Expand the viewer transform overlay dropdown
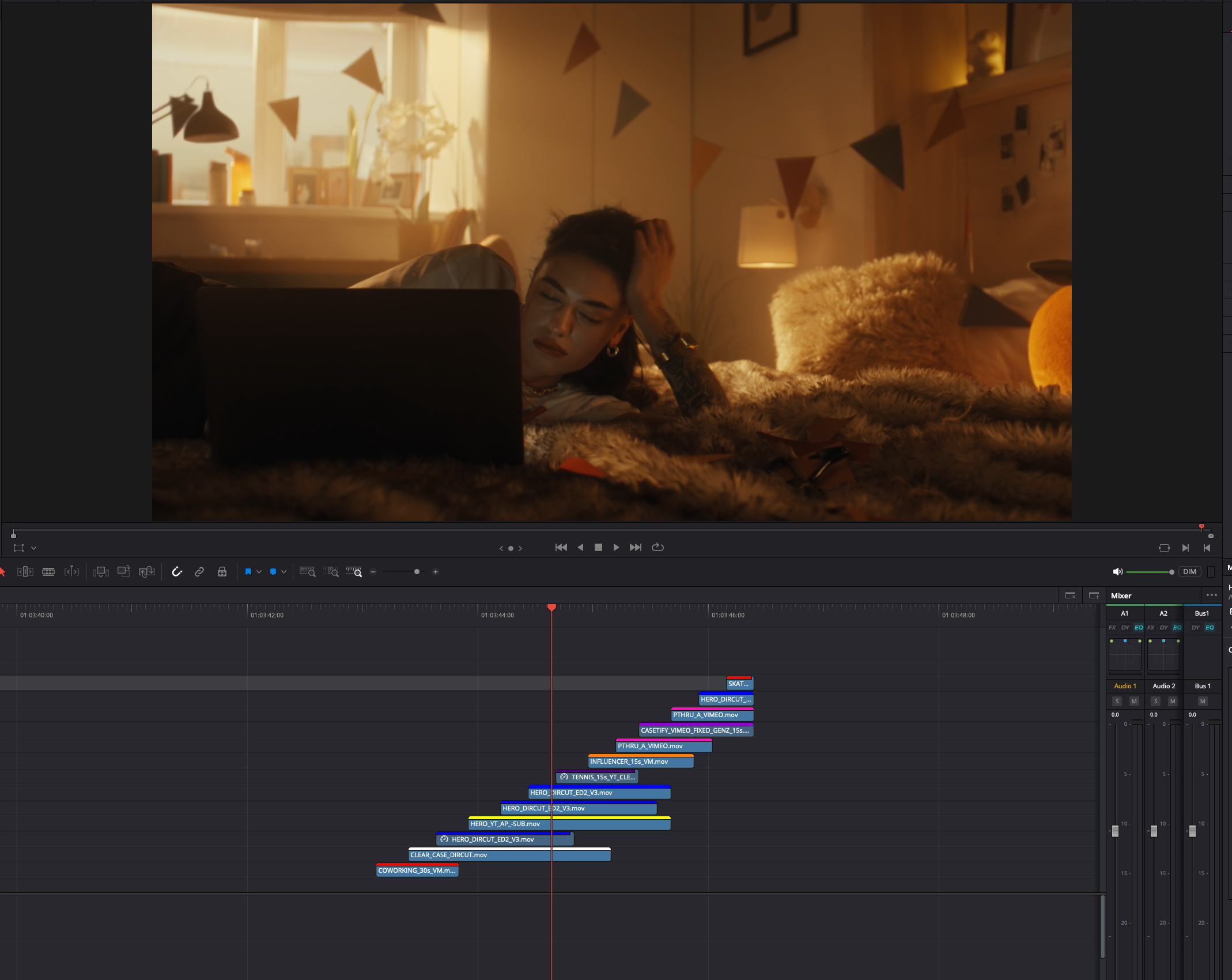Screen dimensions: 1232x980 pos(33,548)
